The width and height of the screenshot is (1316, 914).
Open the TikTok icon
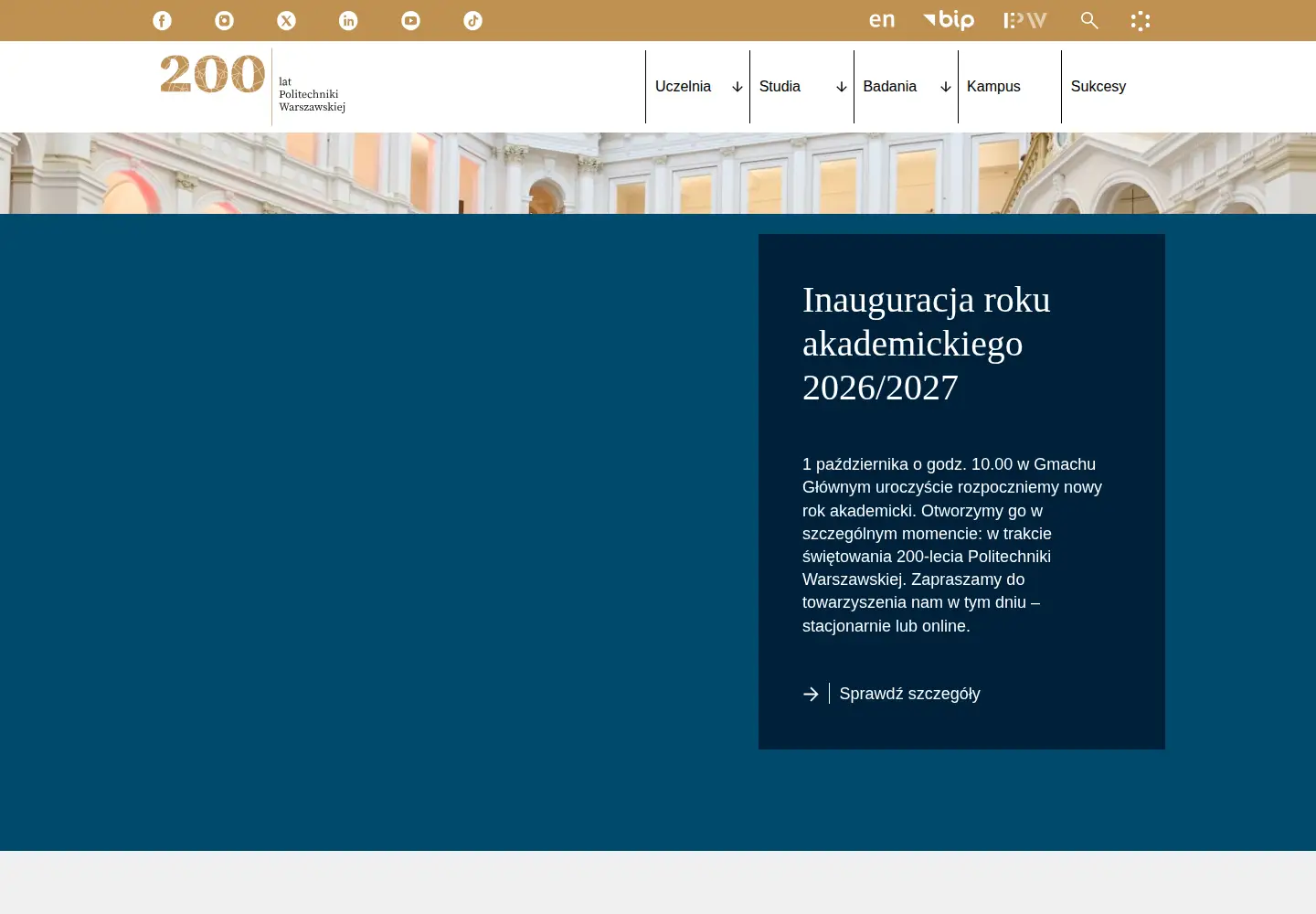tap(472, 20)
